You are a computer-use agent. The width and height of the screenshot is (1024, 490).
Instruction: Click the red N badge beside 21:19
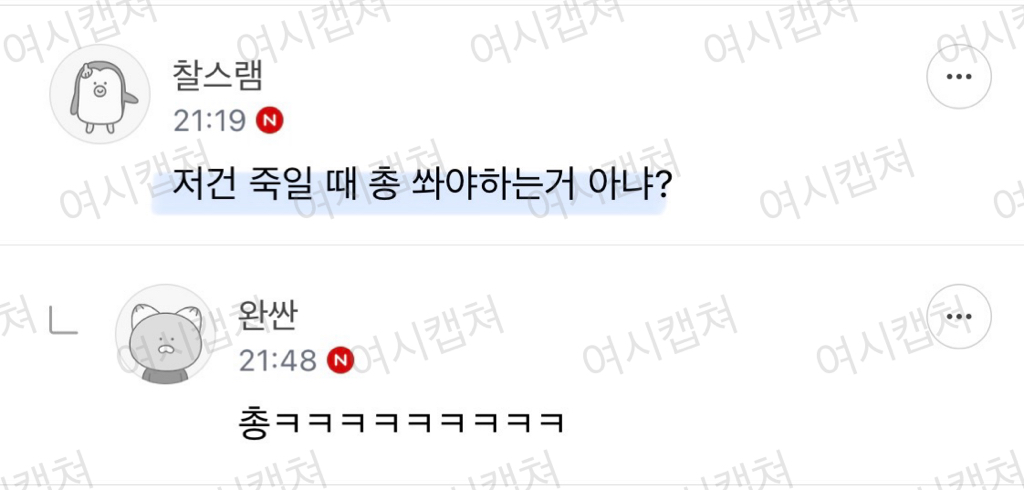269,121
